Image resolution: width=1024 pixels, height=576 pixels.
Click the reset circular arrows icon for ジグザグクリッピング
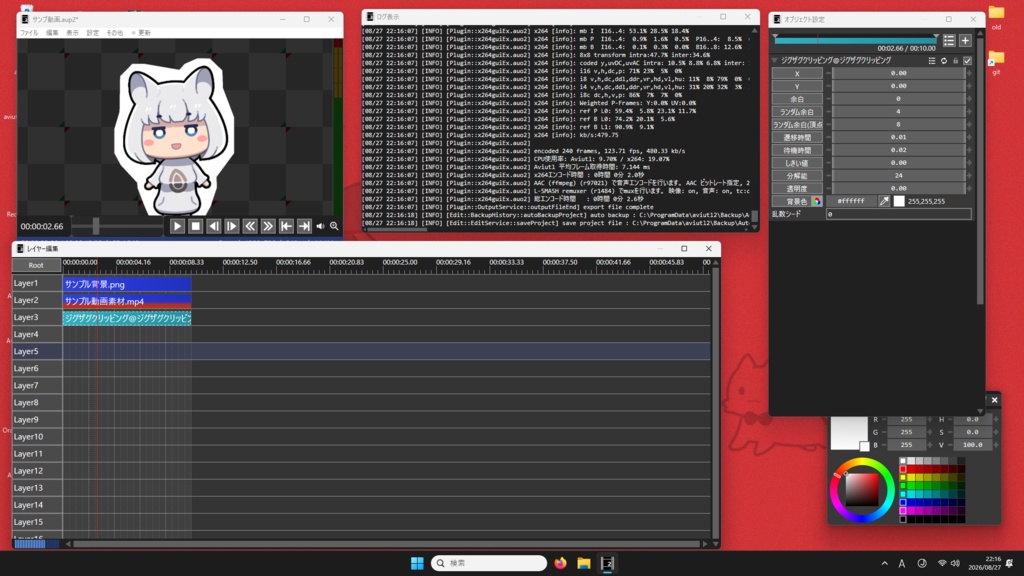(944, 61)
